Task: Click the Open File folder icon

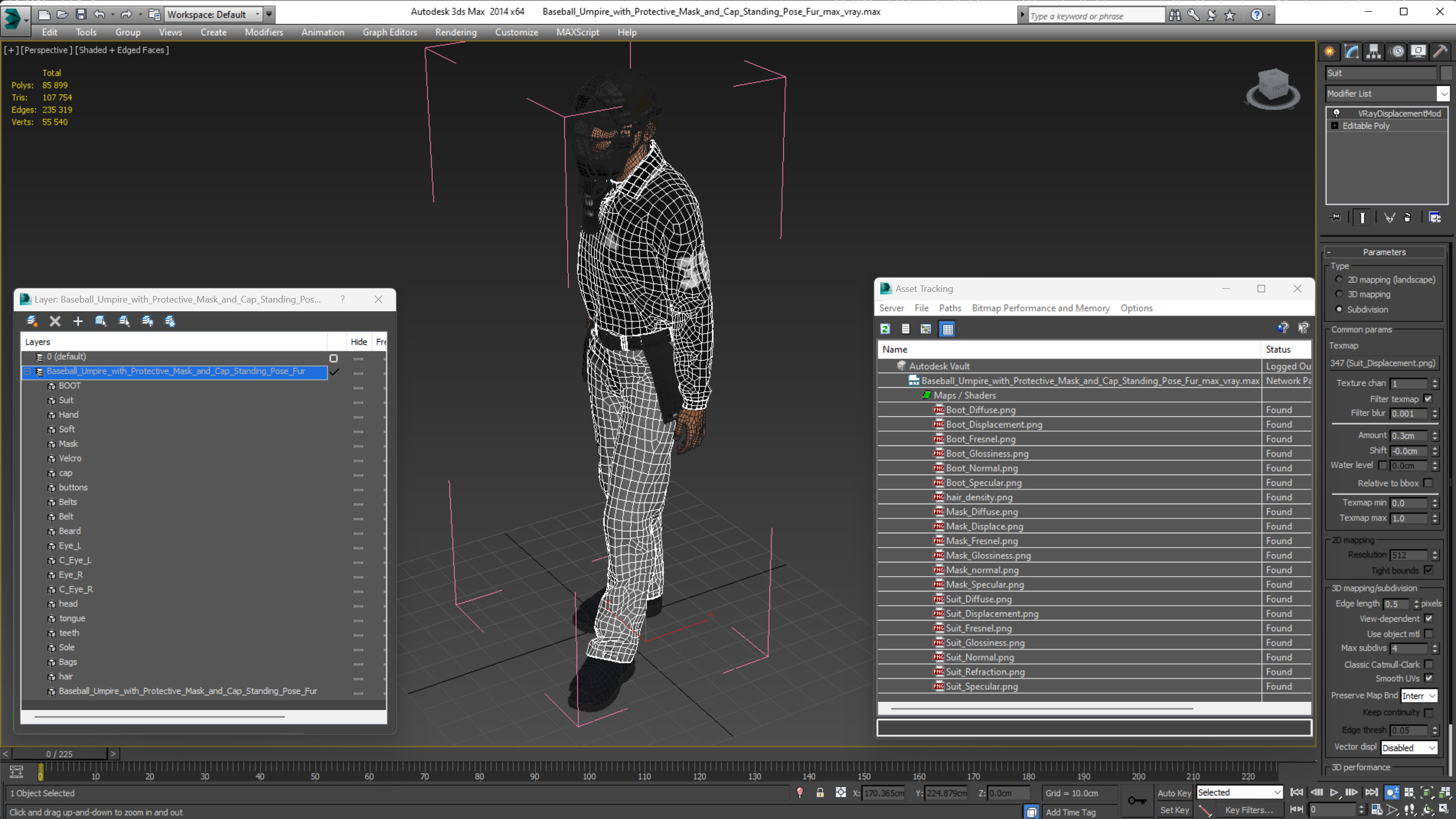Action: tap(62, 14)
